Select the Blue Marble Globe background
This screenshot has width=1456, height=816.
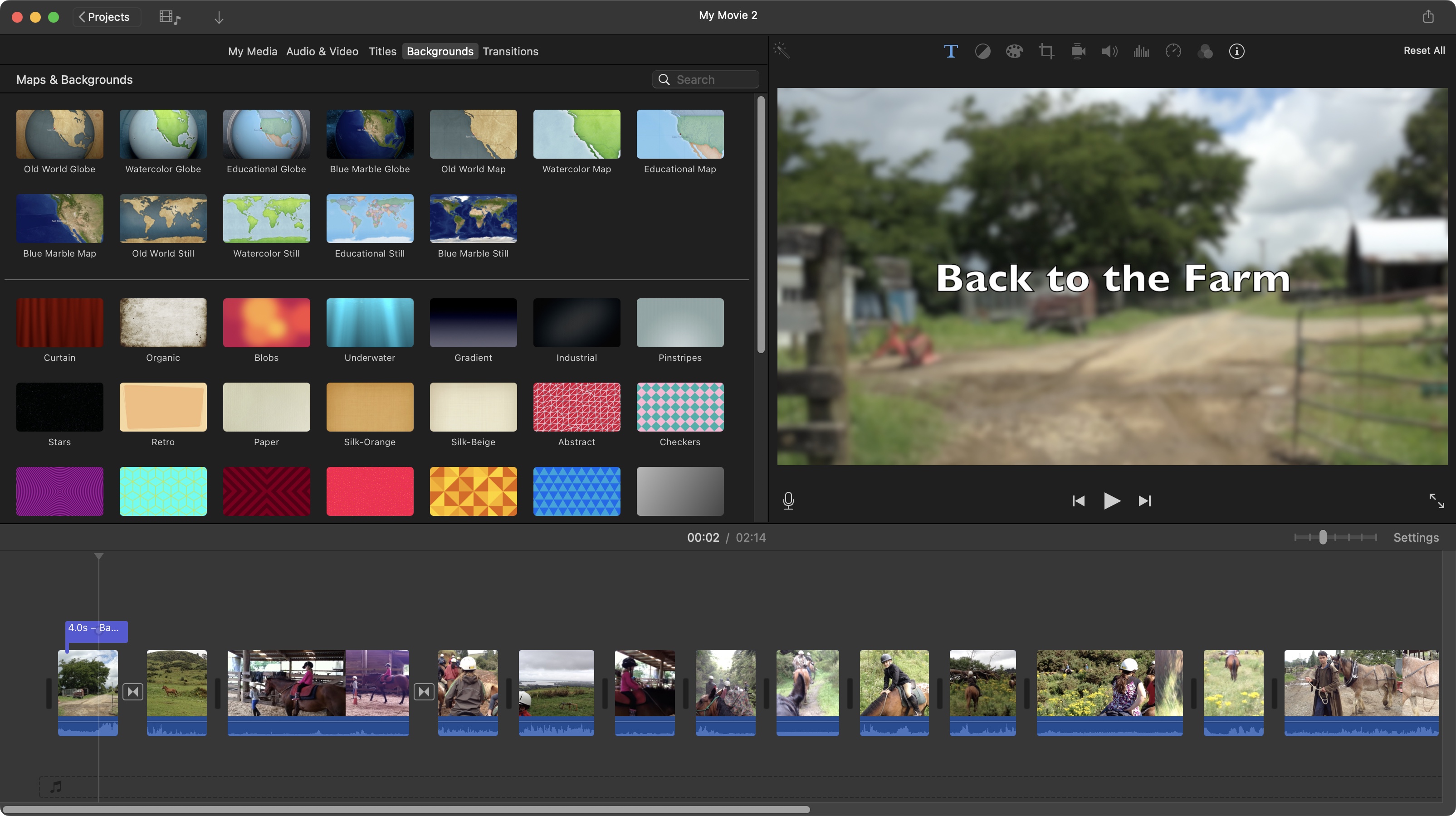[x=369, y=135]
